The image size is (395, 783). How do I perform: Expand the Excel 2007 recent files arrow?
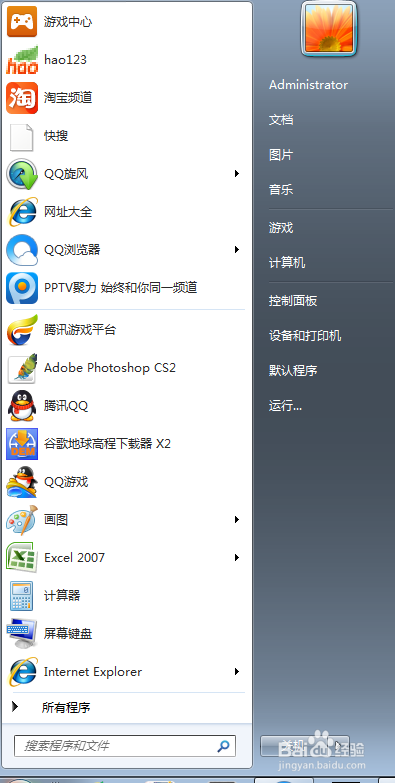click(237, 557)
